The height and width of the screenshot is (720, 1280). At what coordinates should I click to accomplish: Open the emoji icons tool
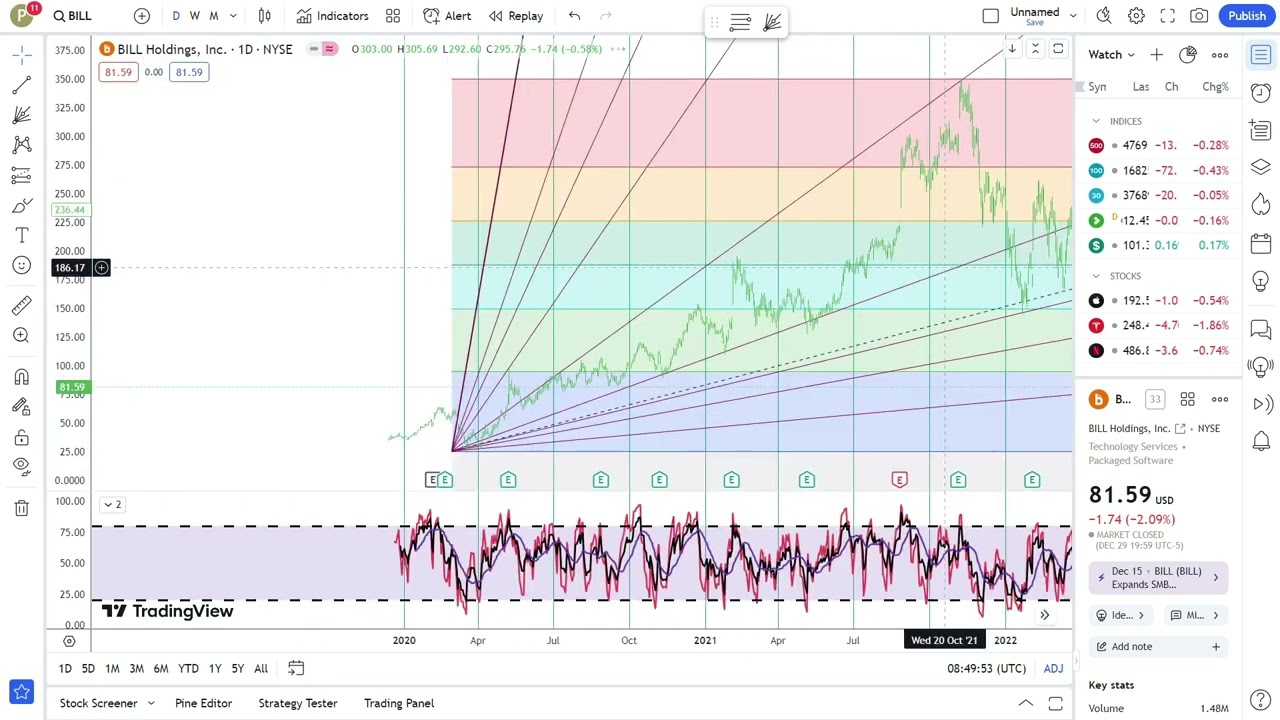point(21,265)
